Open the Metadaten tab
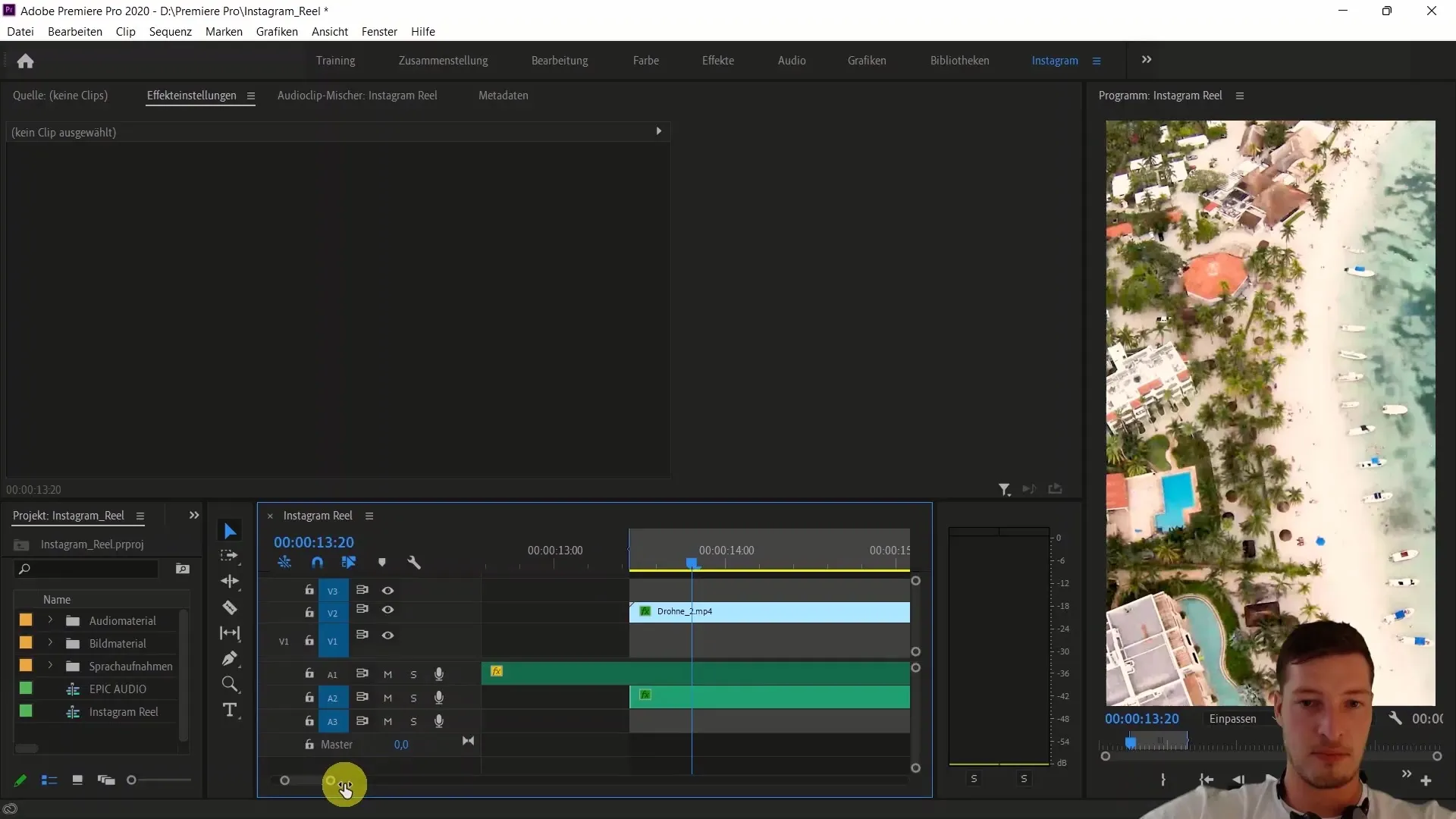The width and height of the screenshot is (1456, 819). (504, 96)
